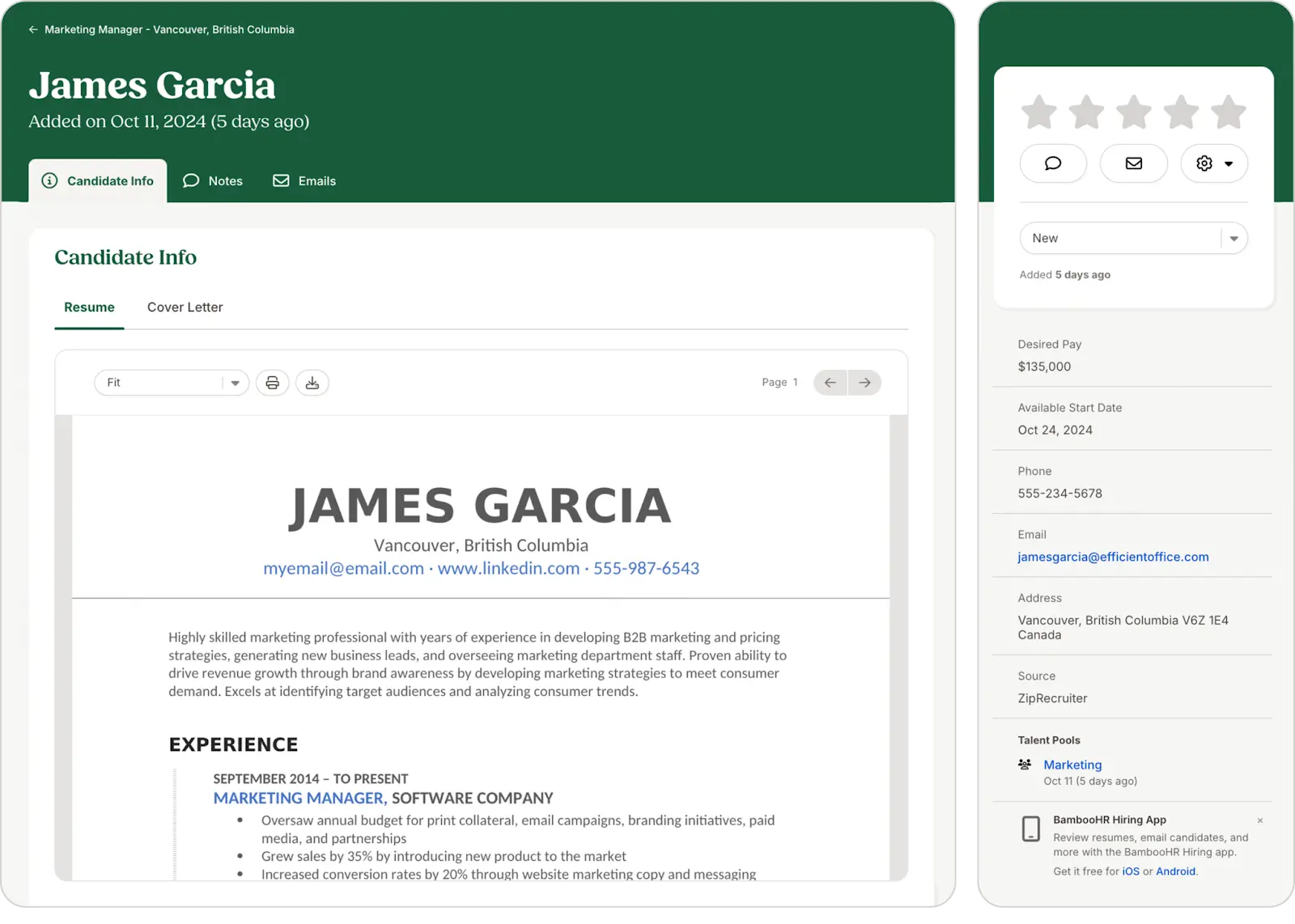The image size is (1295, 924).
Task: Send email via envelope button
Action: pyautogui.click(x=1134, y=163)
